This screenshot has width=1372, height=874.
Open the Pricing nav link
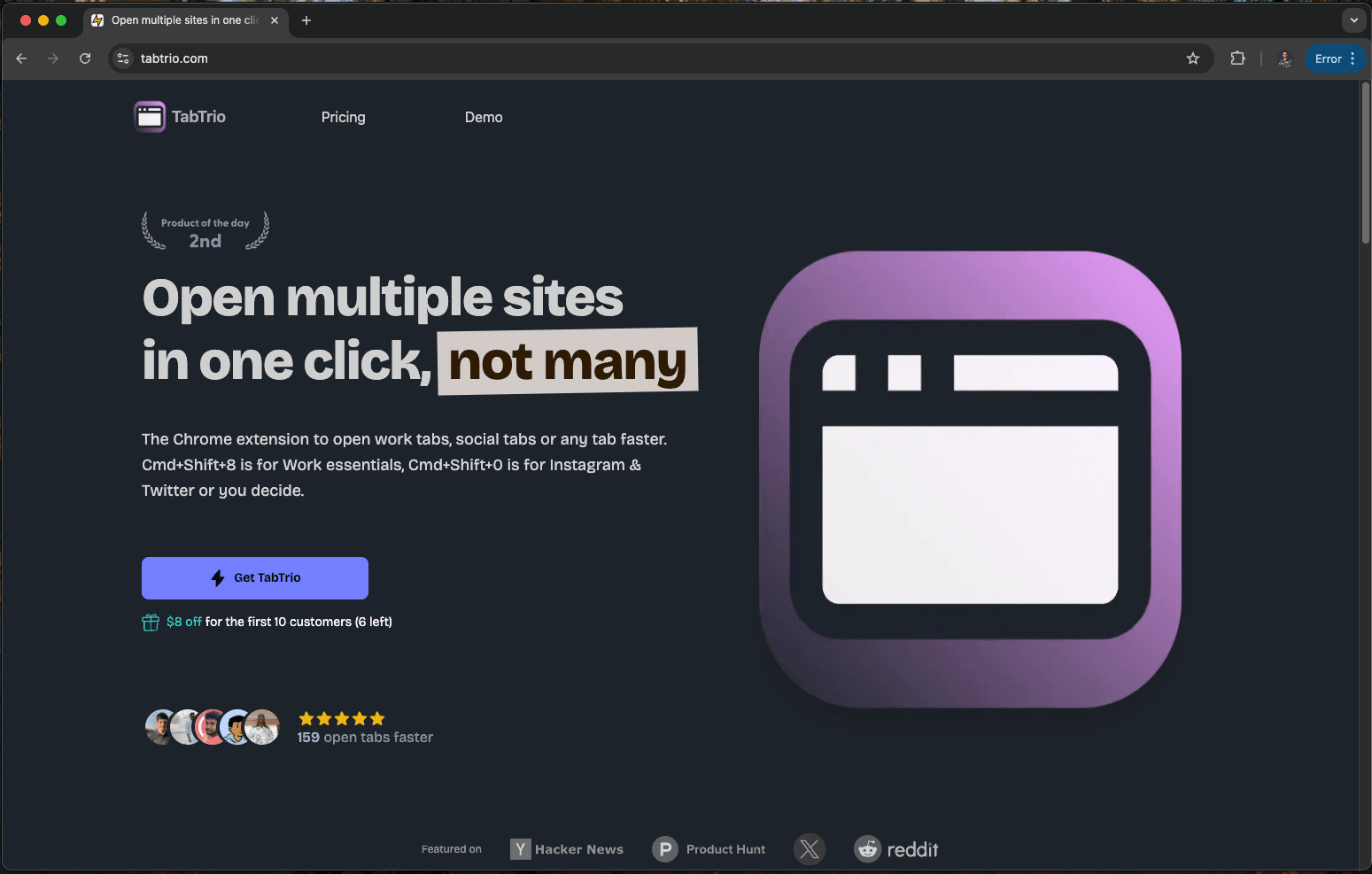click(343, 117)
